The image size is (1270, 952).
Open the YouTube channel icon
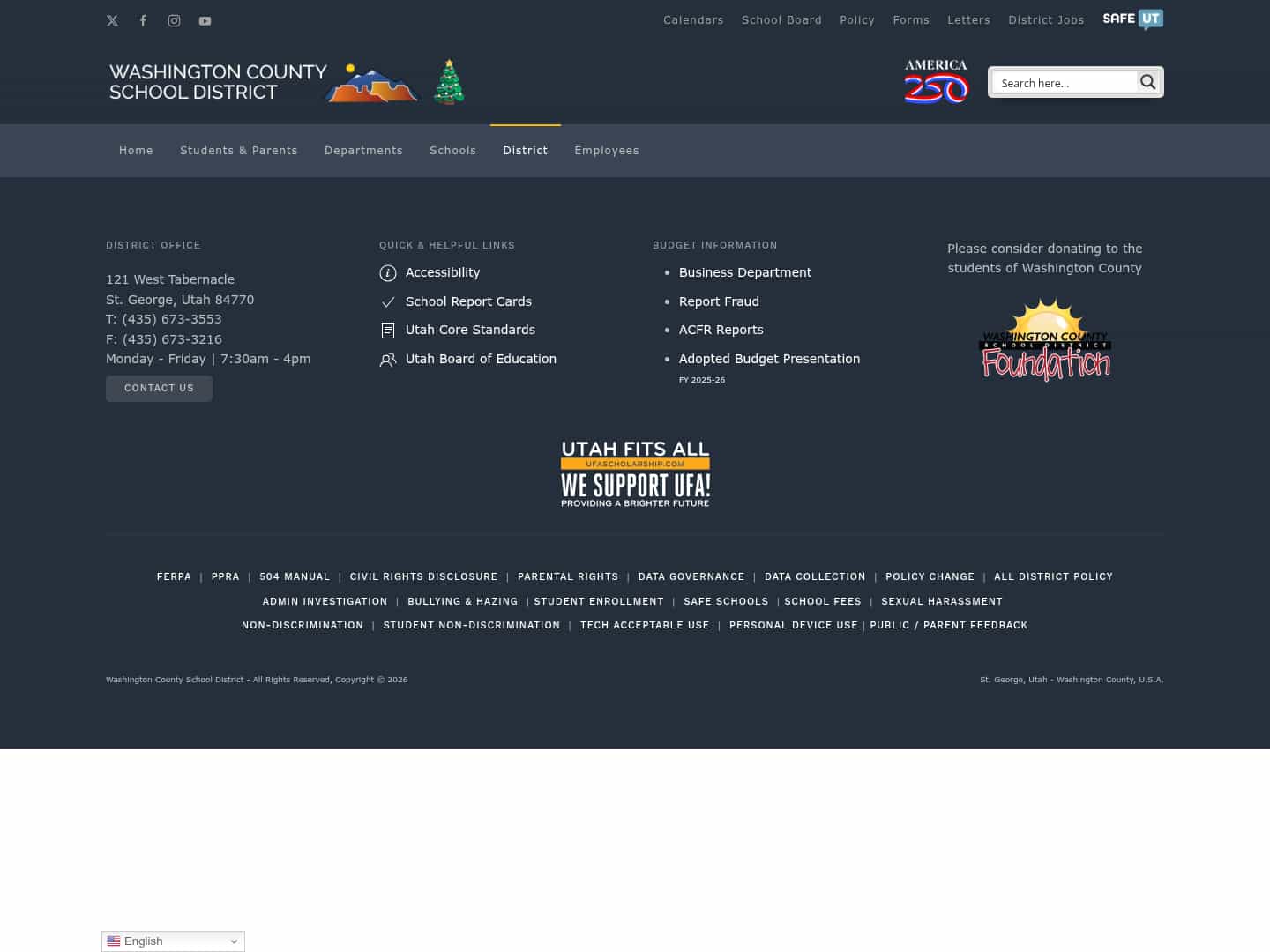[x=205, y=20]
